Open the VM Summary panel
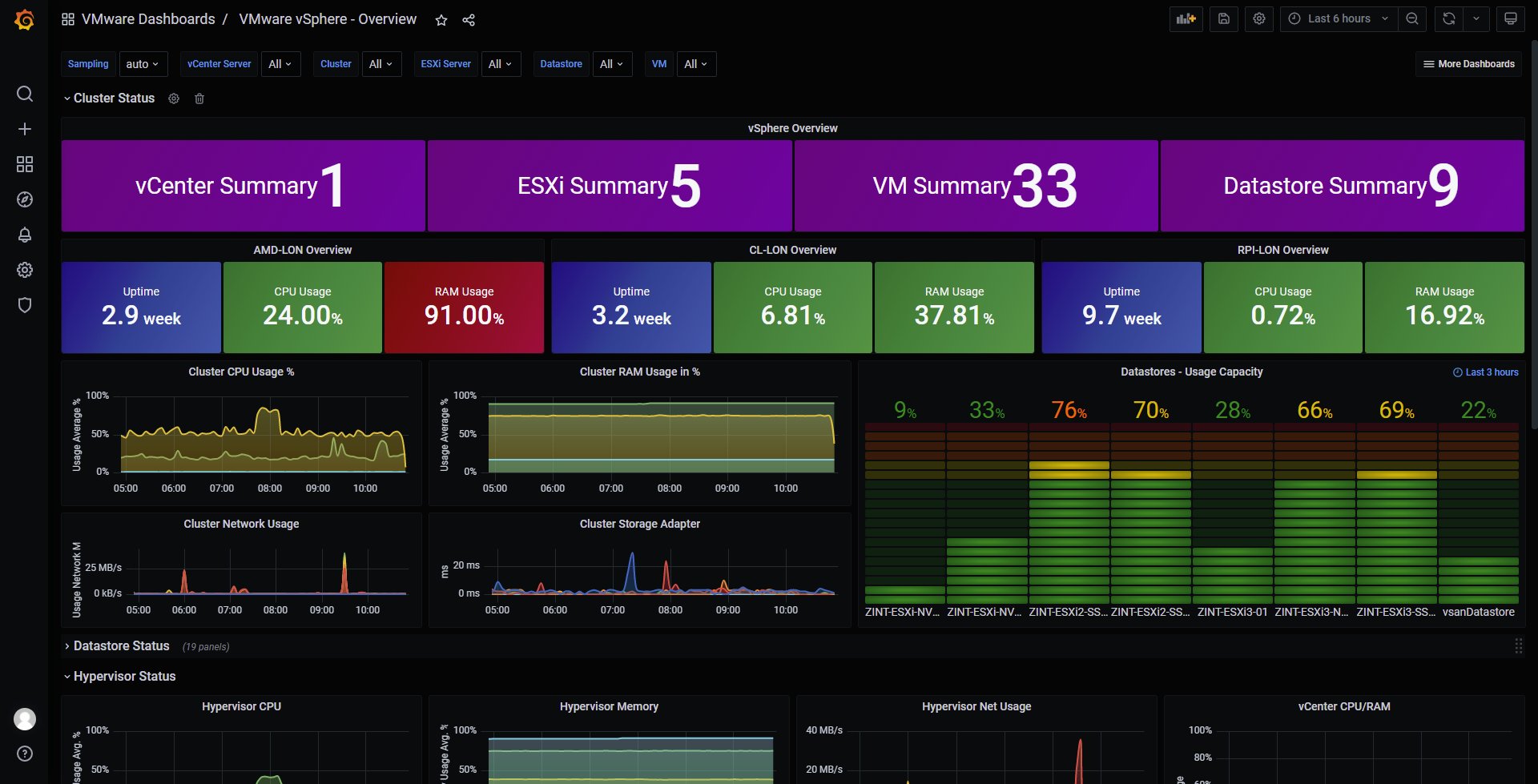Screen dimensions: 1538x784 976,186
